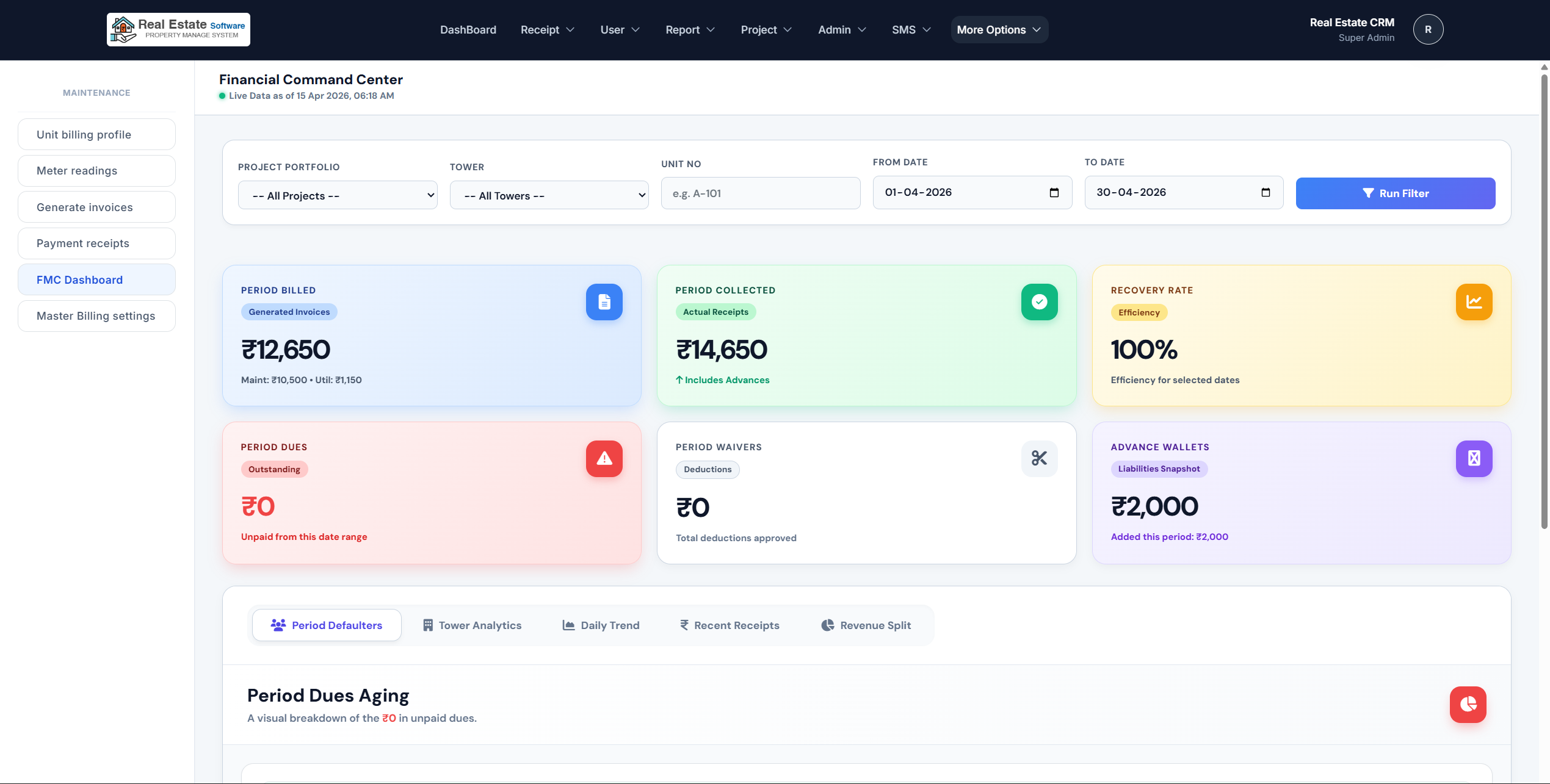
Task: Click the Super Admin profile avatar
Action: coord(1428,29)
